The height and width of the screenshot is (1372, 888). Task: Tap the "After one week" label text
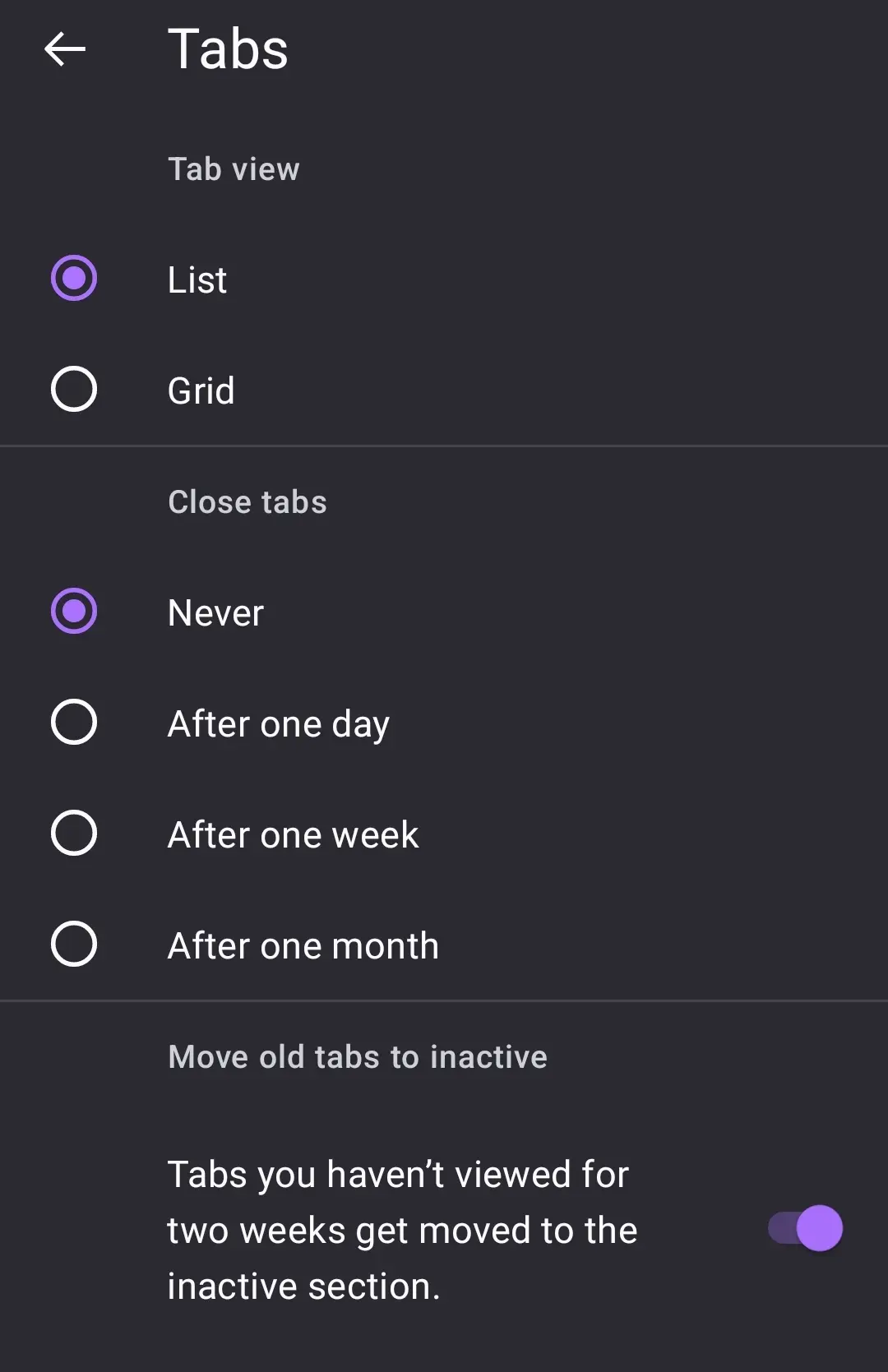coord(294,835)
